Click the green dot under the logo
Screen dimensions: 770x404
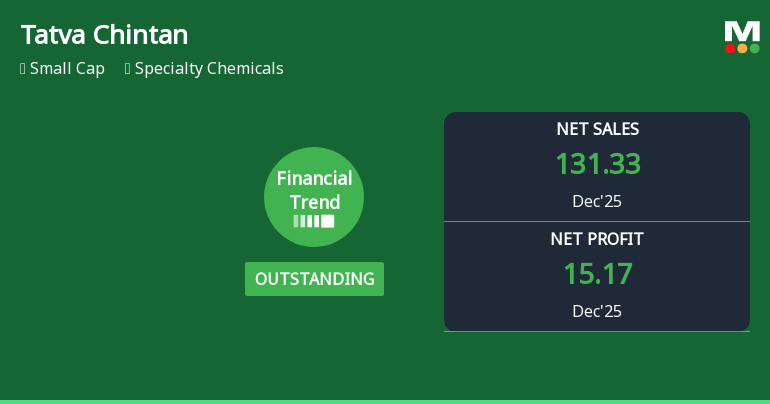point(754,48)
